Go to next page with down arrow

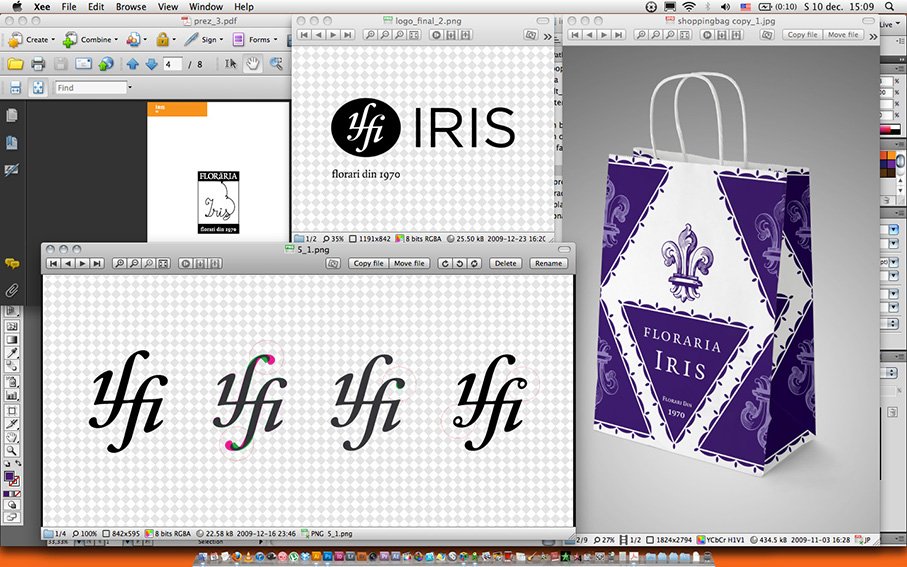coord(151,64)
